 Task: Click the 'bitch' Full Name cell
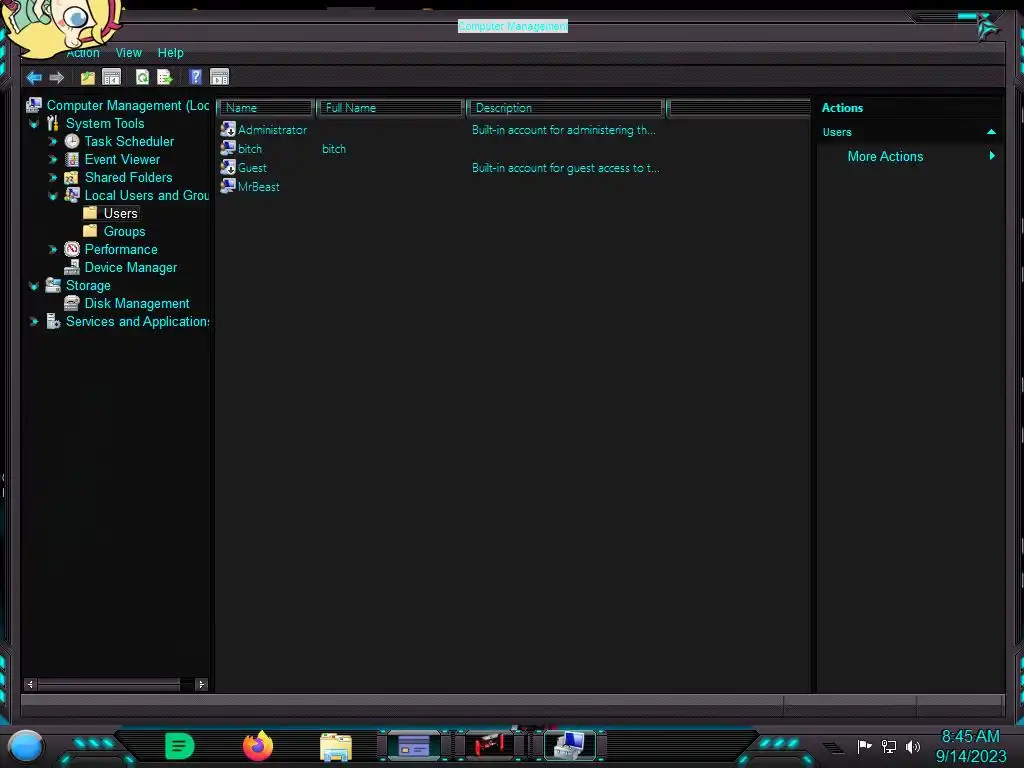click(334, 149)
